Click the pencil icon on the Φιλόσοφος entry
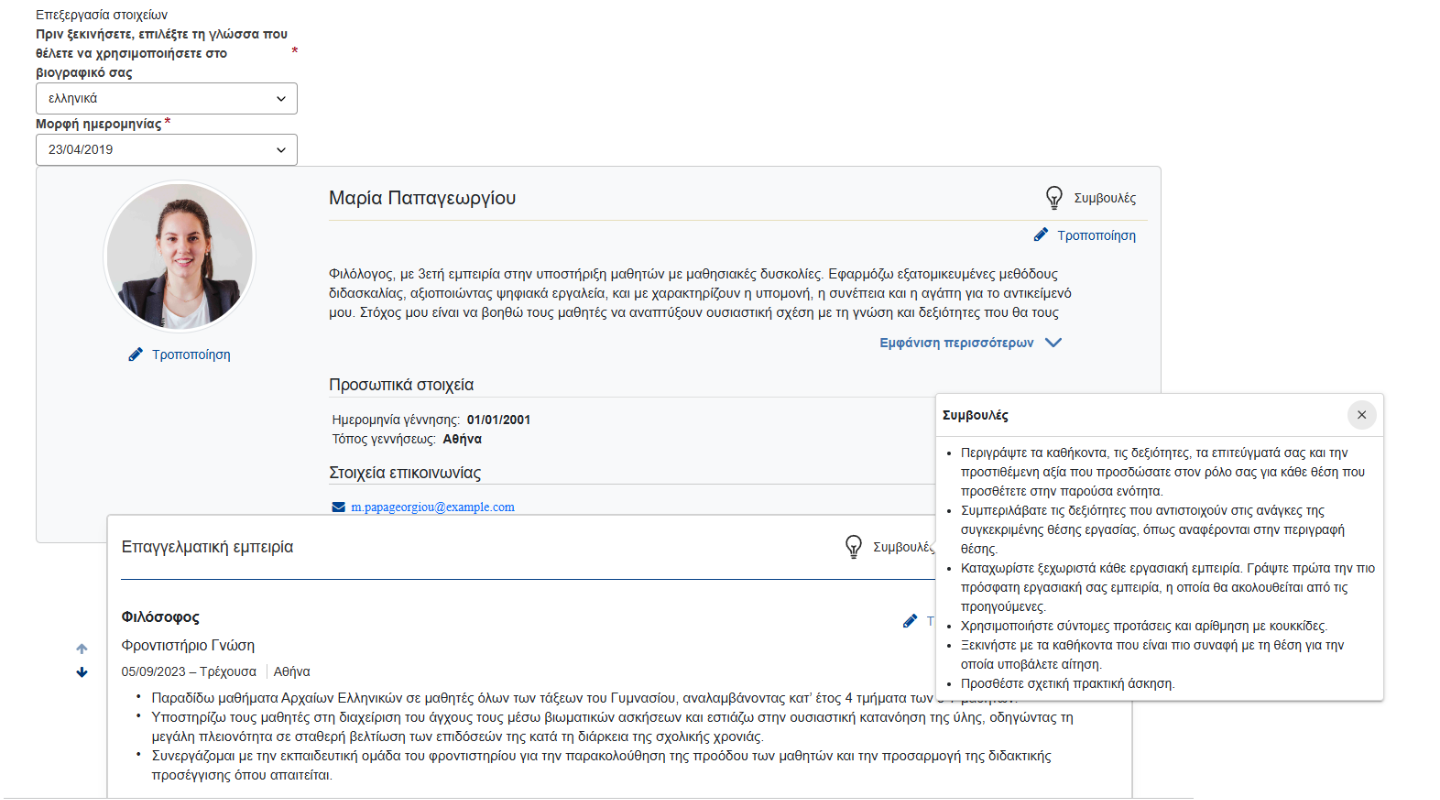This screenshot has height=800, width=1440. click(910, 621)
